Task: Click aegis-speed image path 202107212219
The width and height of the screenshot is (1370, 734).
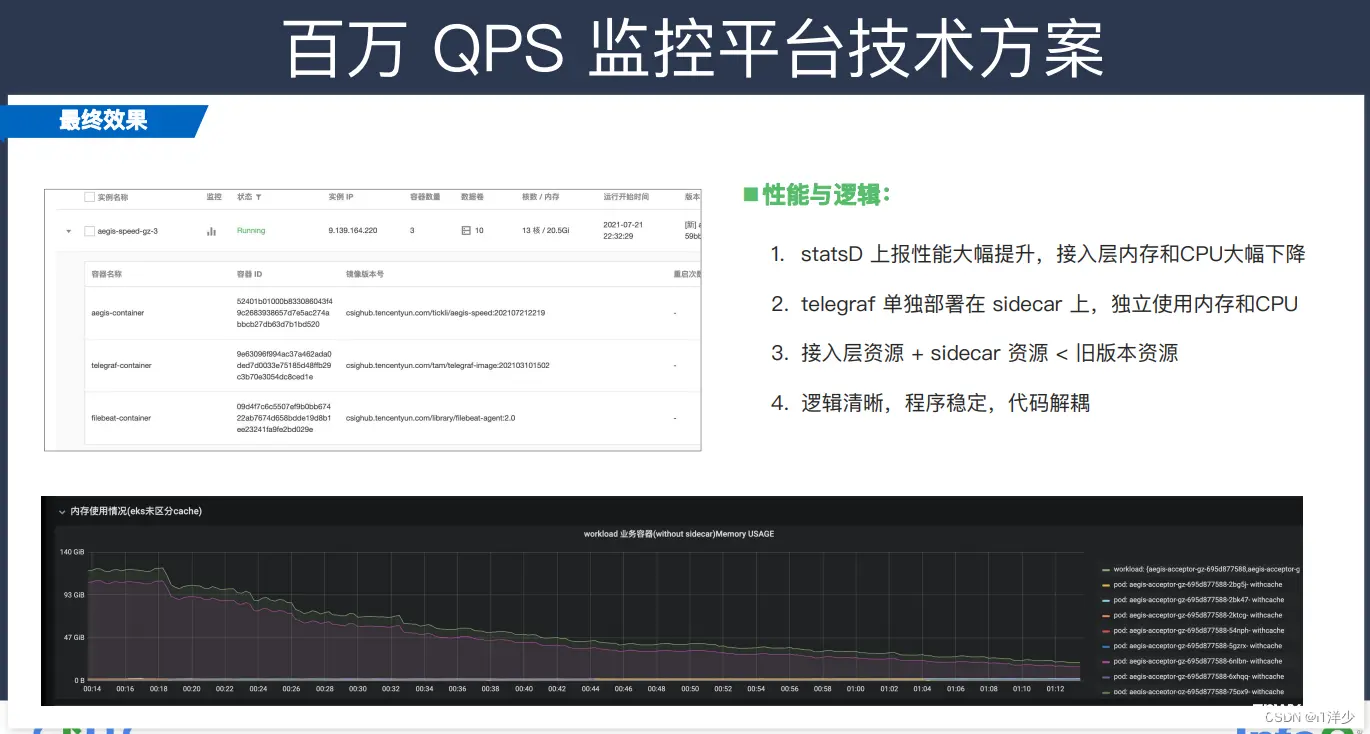Action: [445, 313]
